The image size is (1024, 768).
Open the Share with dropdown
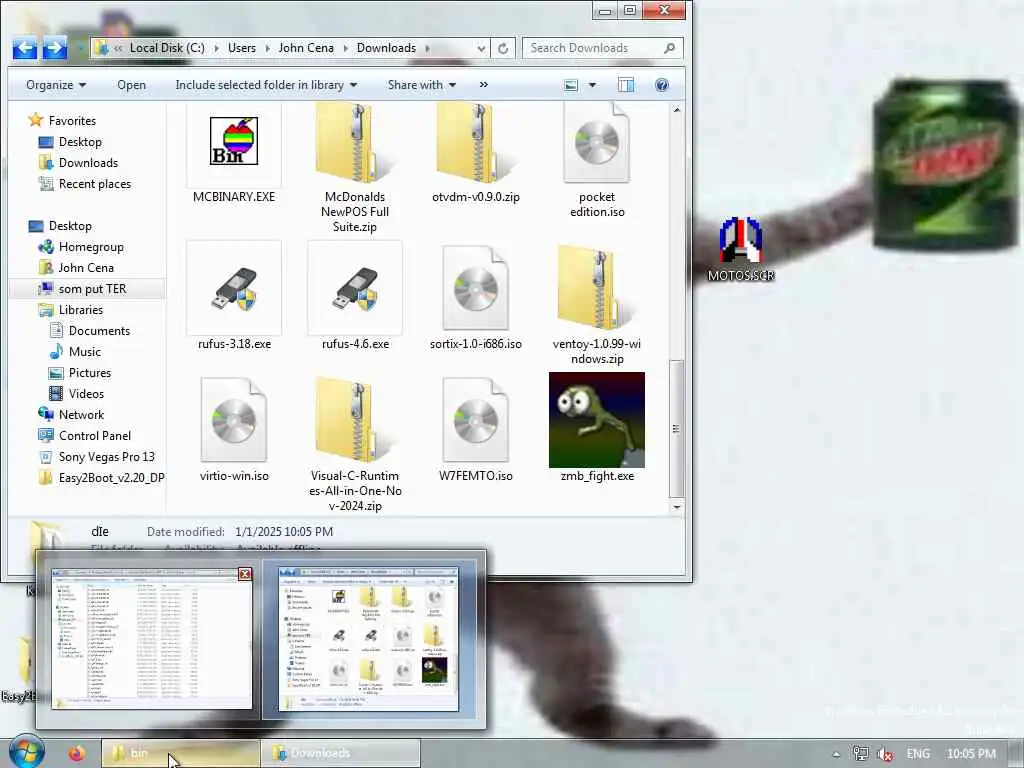click(x=421, y=85)
